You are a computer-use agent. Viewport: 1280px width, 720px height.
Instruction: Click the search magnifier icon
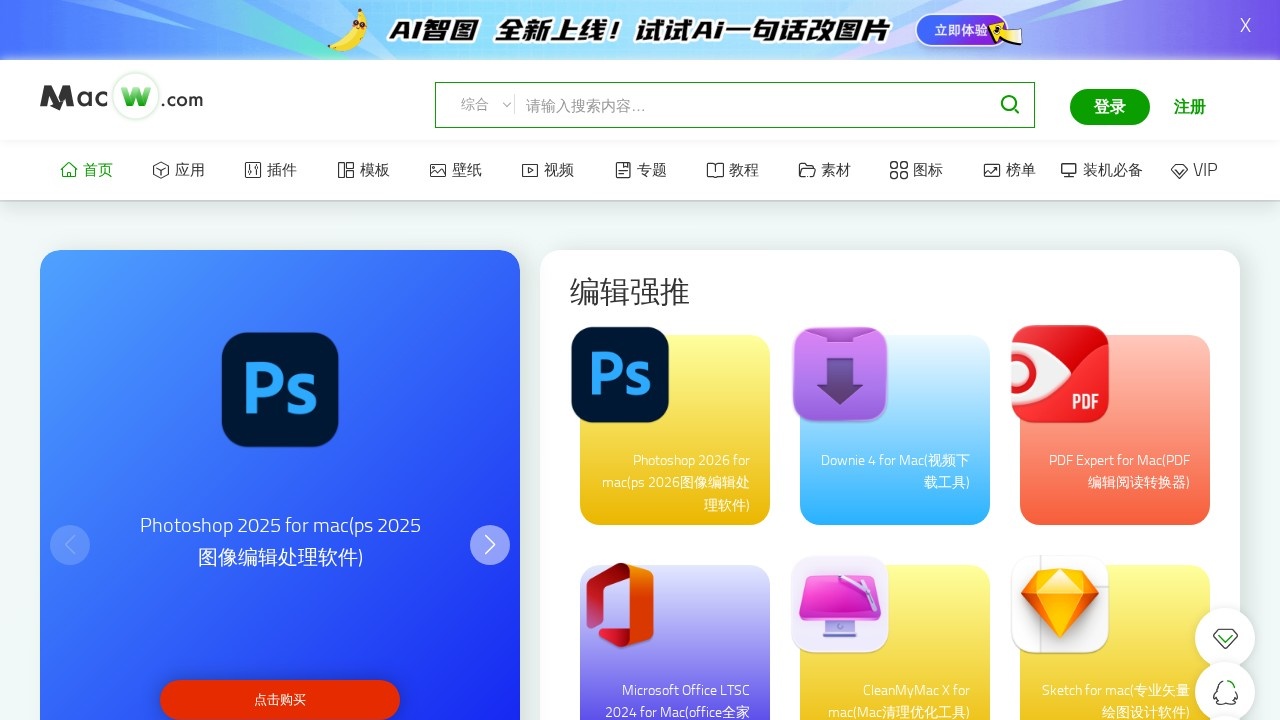1009,104
